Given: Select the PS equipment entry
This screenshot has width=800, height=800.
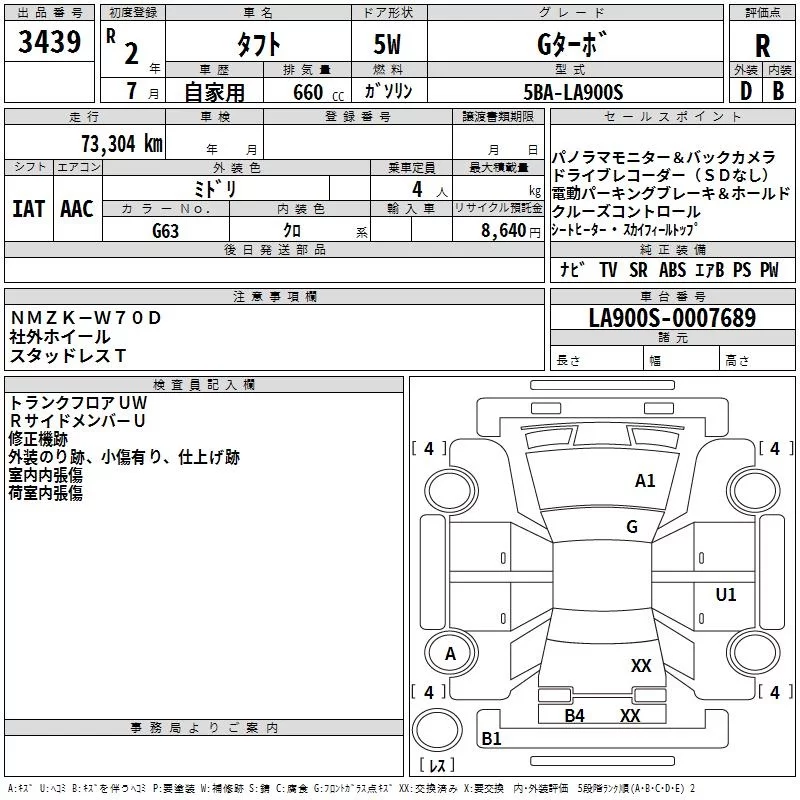Looking at the screenshot, I should click(x=742, y=269).
